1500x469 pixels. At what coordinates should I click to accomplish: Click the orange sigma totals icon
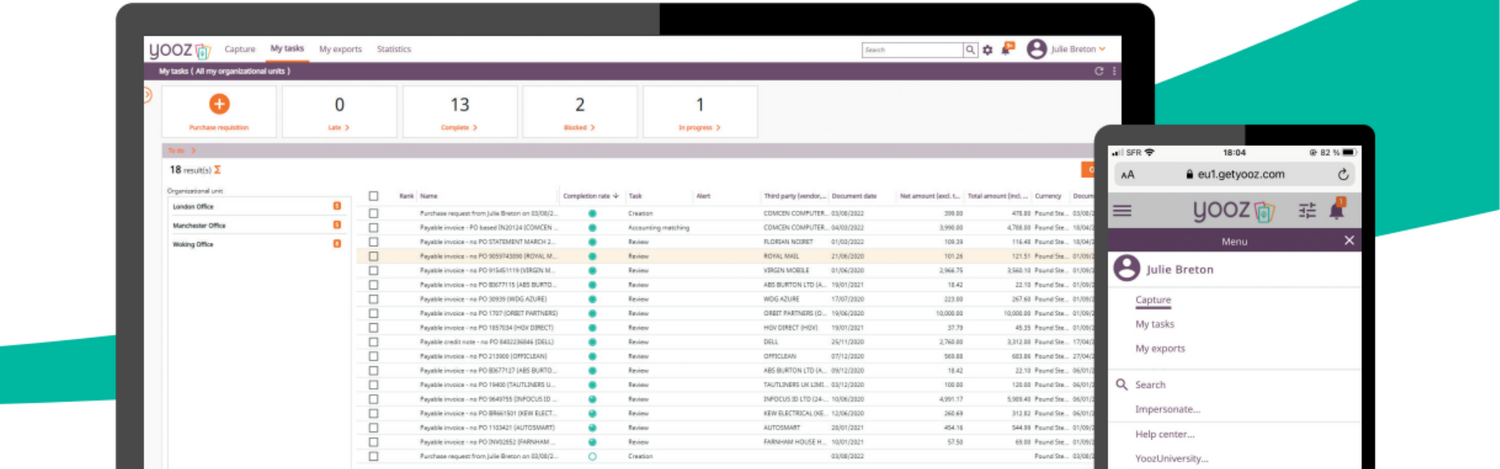tap(217, 170)
